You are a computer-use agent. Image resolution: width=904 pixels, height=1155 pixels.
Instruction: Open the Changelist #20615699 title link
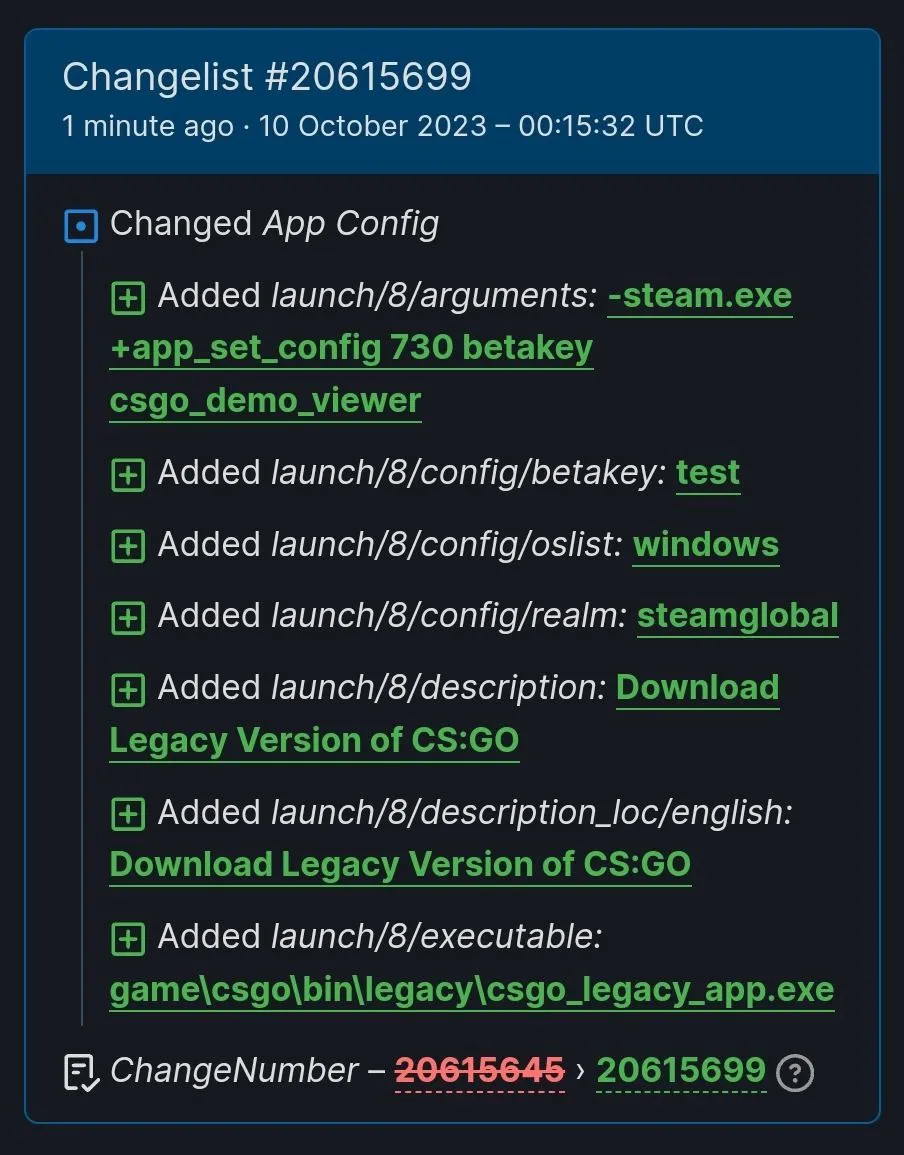click(267, 77)
